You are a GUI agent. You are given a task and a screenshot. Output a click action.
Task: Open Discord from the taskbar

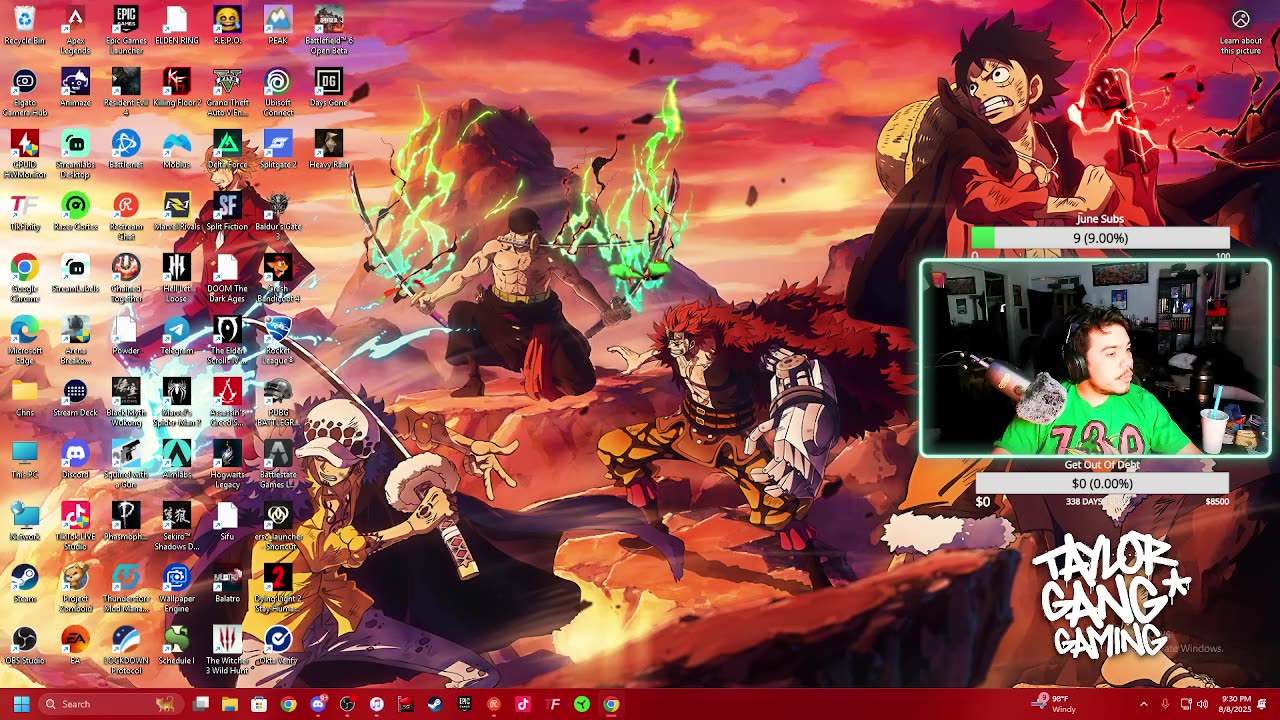(318, 704)
